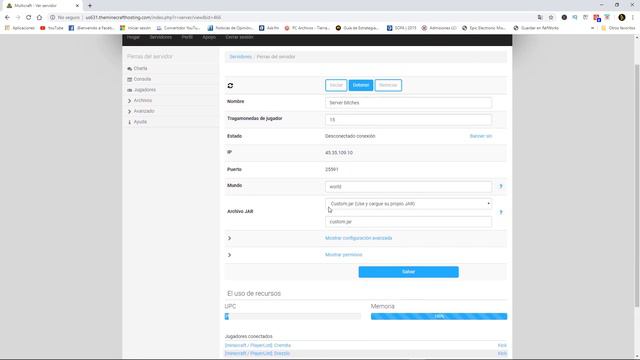Click Banear sin link in Estado row
This screenshot has height=360, width=640.
click(x=481, y=136)
